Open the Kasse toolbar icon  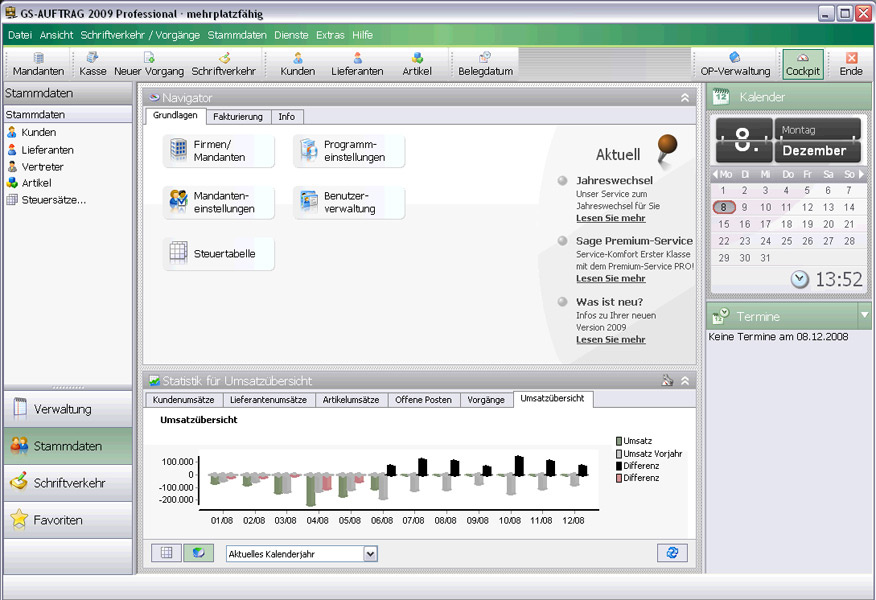click(92, 64)
